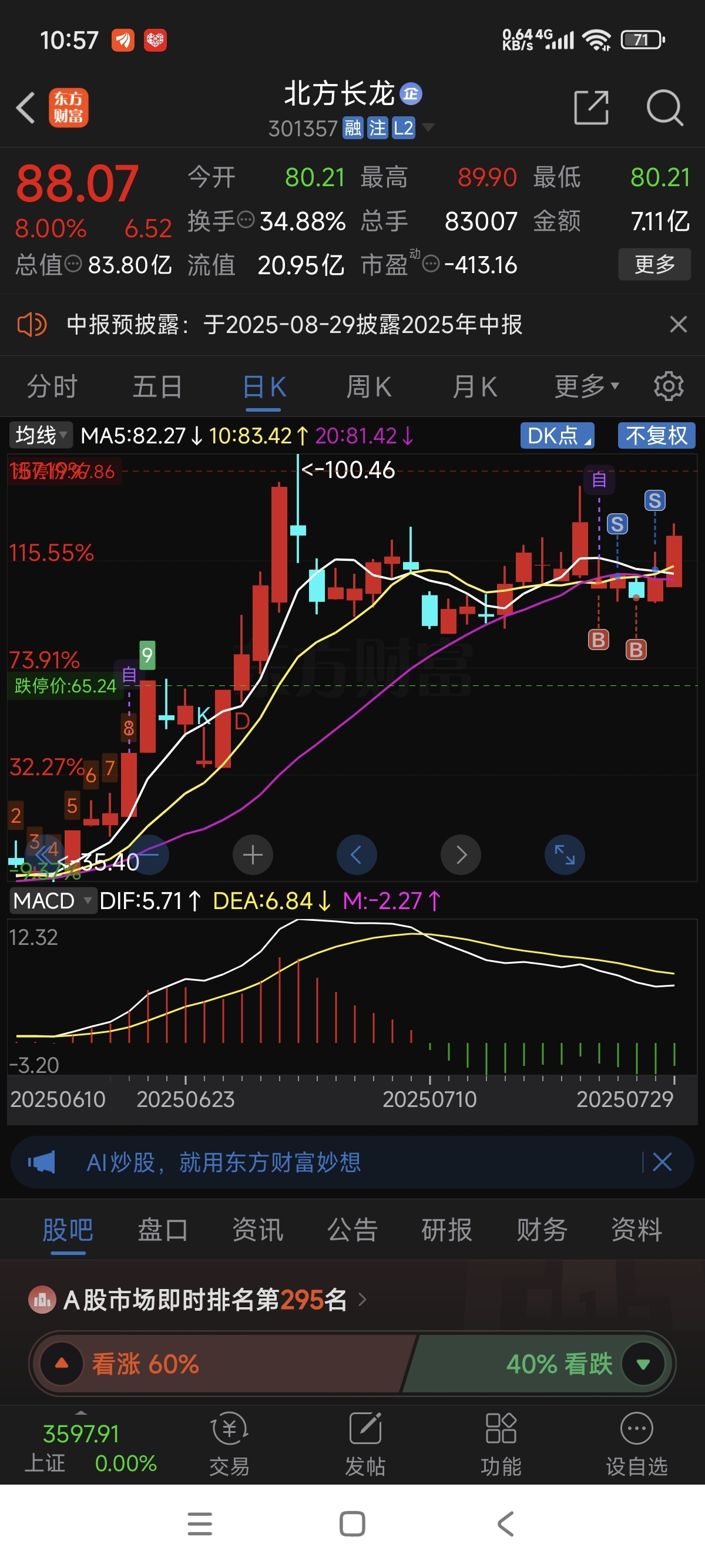
Task: Tap 市盈 info circle icon
Action: [x=431, y=264]
